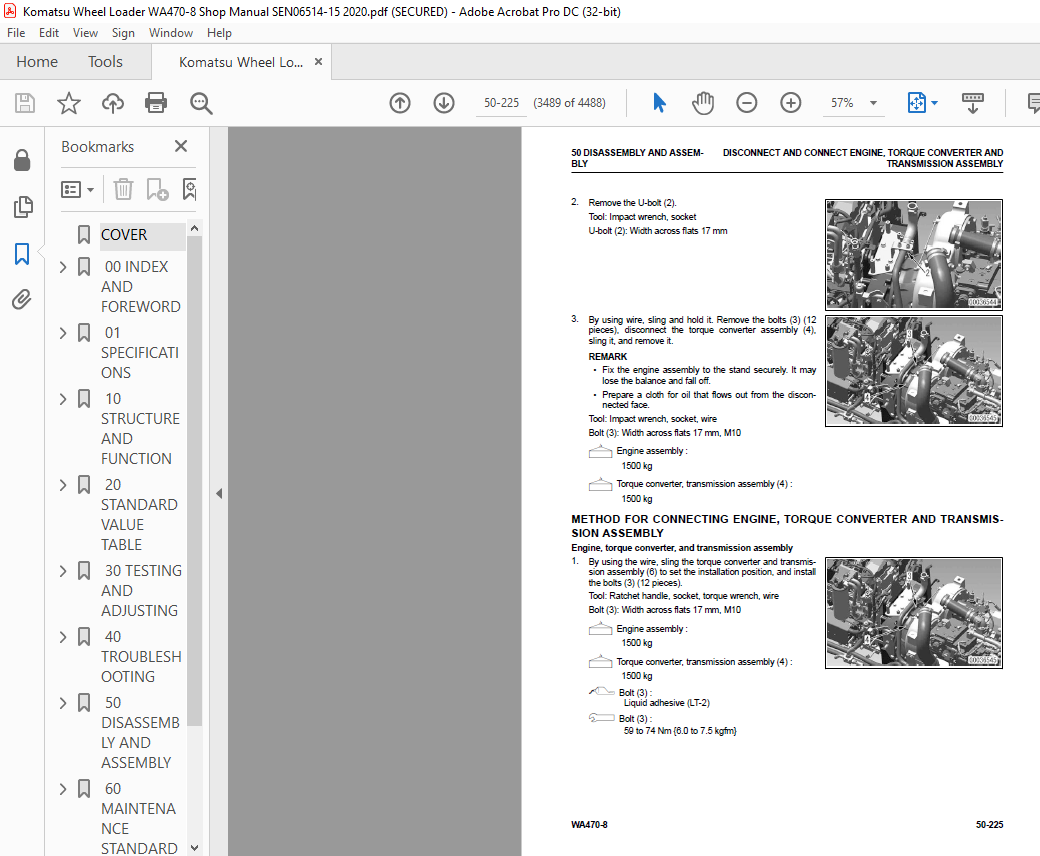Click the Fit page scrolling icon

[916, 103]
